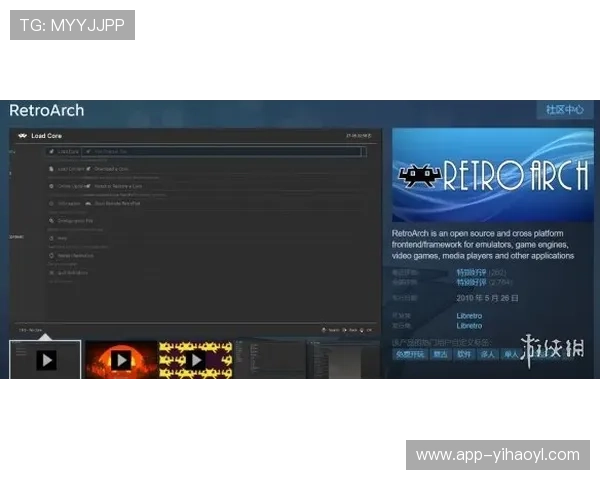
Task: Open recent reviews 特别好评 (282) link
Action: point(470,272)
